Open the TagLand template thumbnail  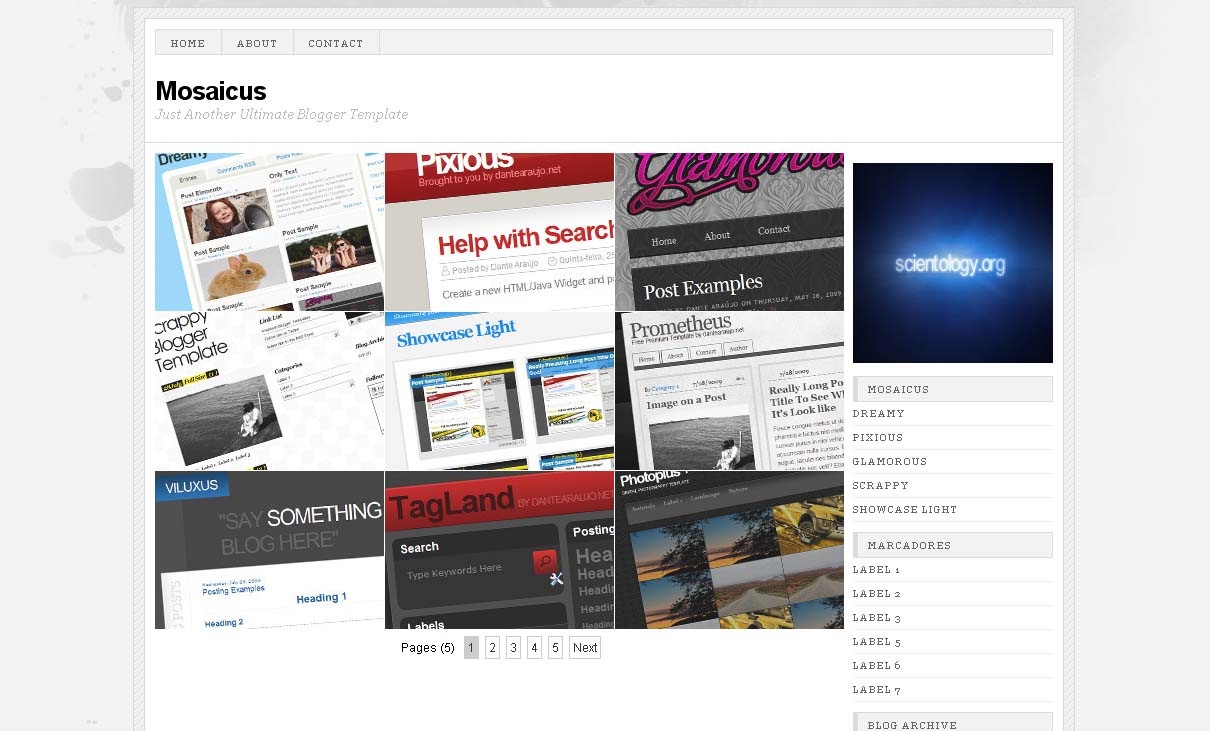point(499,550)
